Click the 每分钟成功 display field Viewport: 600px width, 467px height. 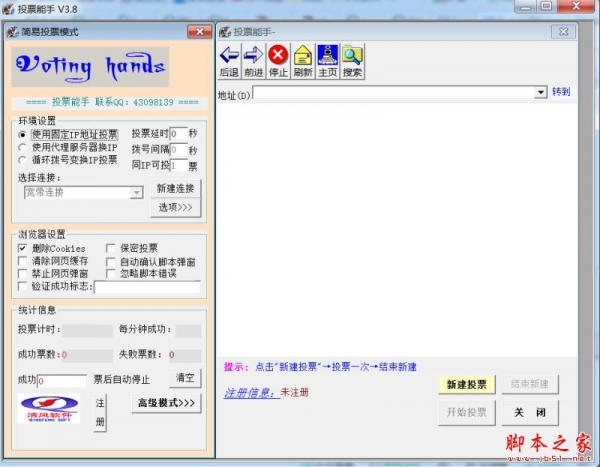[188, 331]
